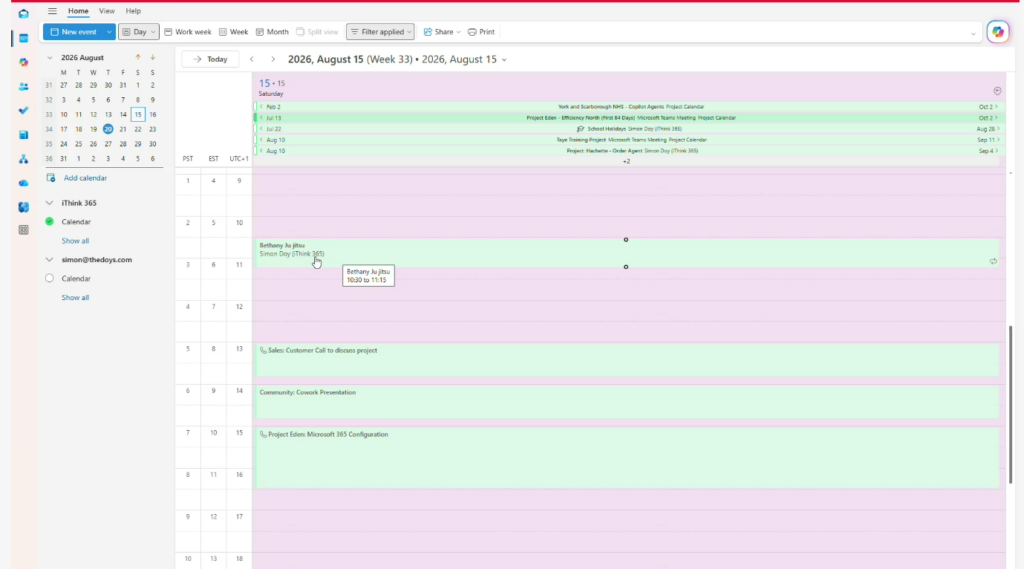Image resolution: width=1024 pixels, height=569 pixels.
Task: Enable simon@thedoys.com Calendar radio
Action: (x=50, y=278)
